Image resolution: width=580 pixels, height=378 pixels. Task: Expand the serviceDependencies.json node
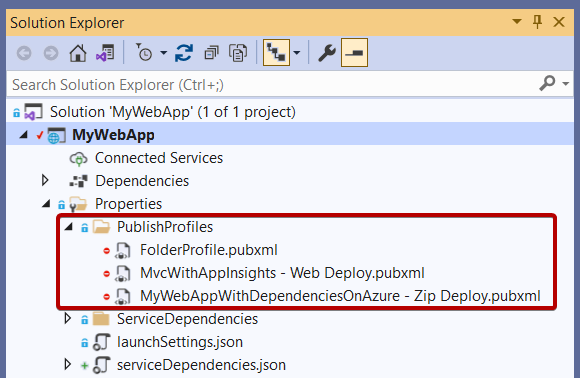pyautogui.click(x=67, y=364)
